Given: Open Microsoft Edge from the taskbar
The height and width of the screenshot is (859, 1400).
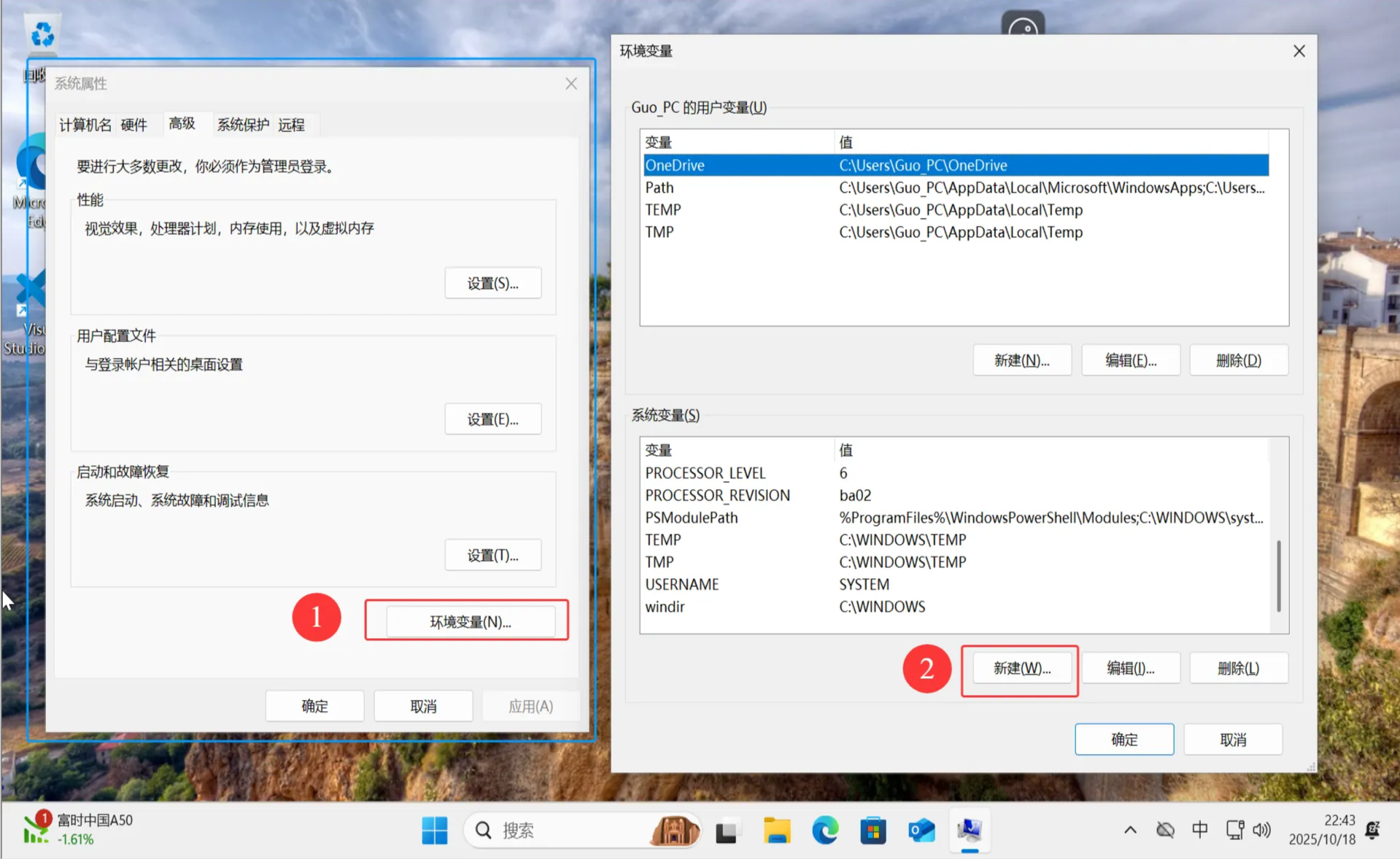Looking at the screenshot, I should click(x=824, y=830).
